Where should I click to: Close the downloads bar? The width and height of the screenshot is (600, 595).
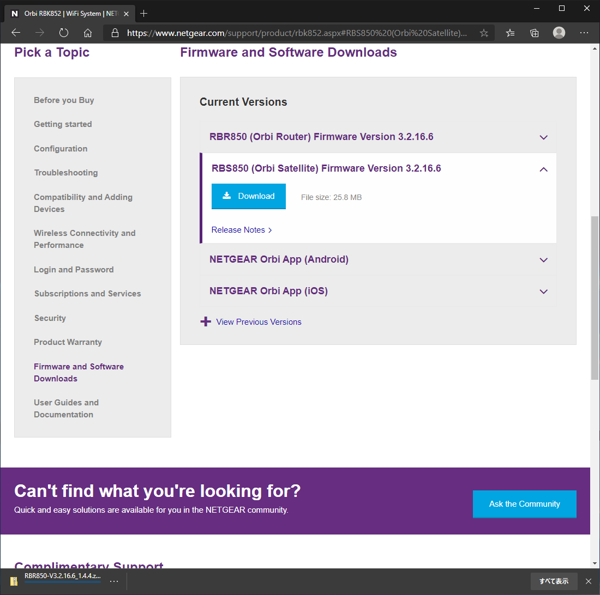coord(588,581)
